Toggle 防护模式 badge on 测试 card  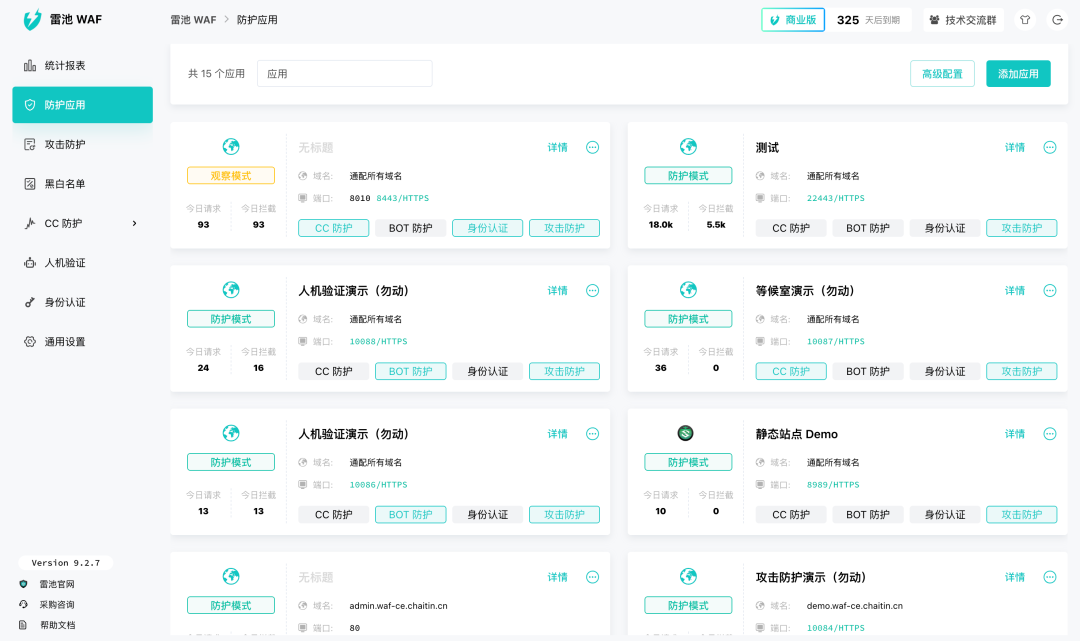[x=688, y=176]
